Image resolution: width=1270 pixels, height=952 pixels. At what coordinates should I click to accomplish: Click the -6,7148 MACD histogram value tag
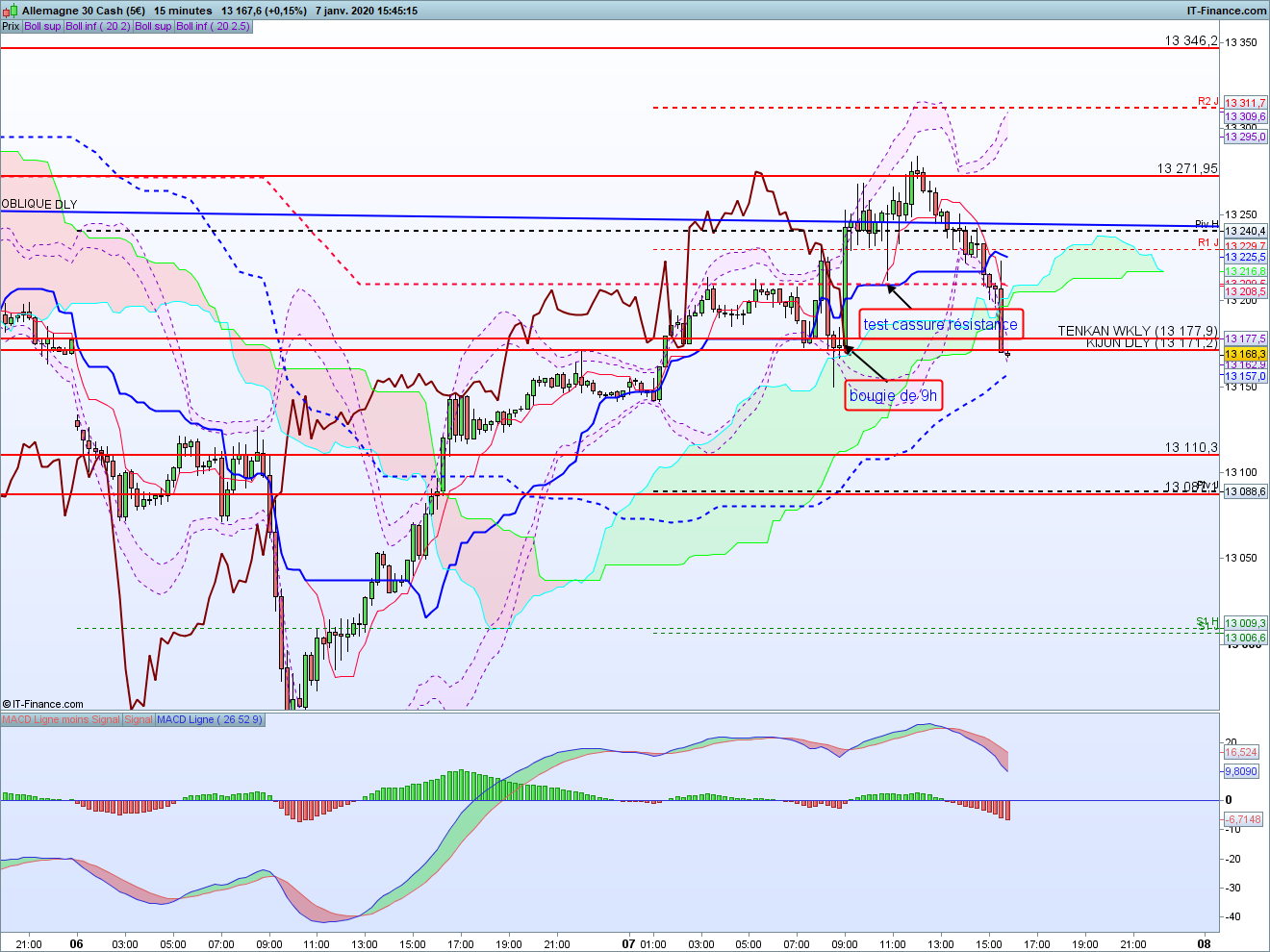tap(1245, 819)
